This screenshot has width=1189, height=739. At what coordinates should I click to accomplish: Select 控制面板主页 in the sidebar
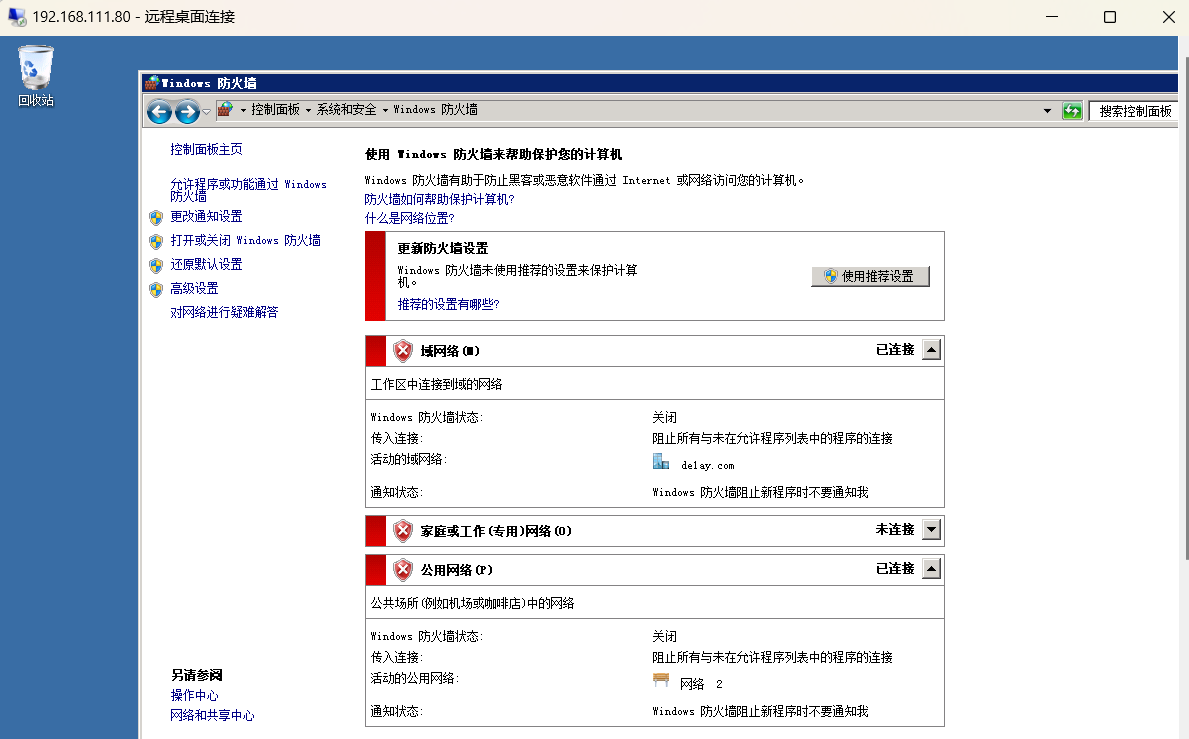[206, 148]
